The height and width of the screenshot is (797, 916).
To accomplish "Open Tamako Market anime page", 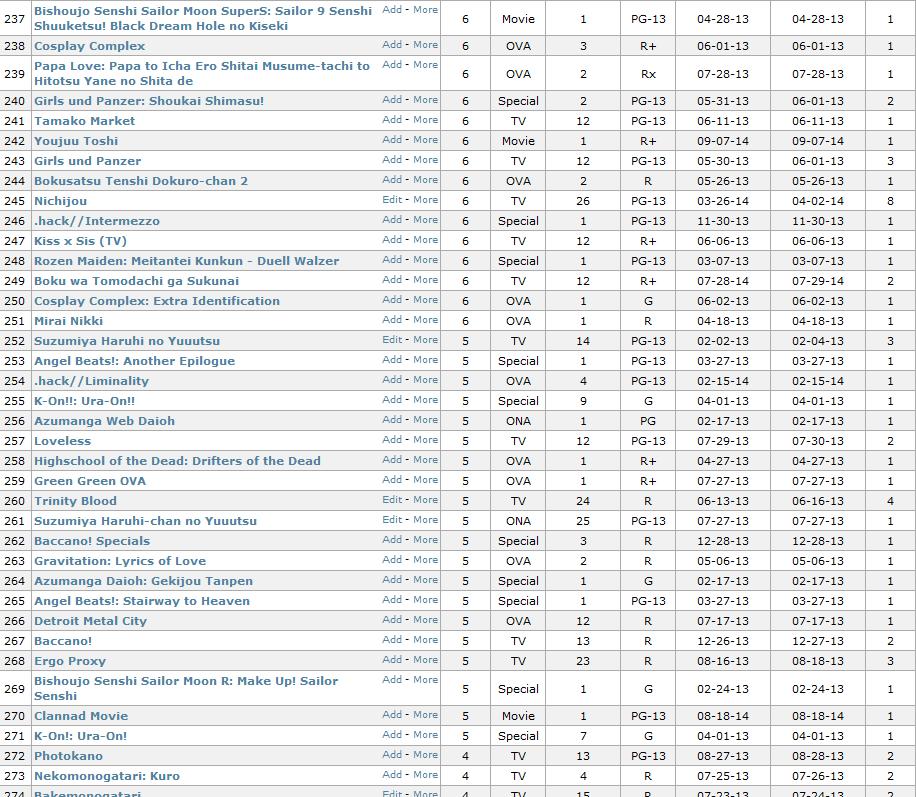I will 84,121.
